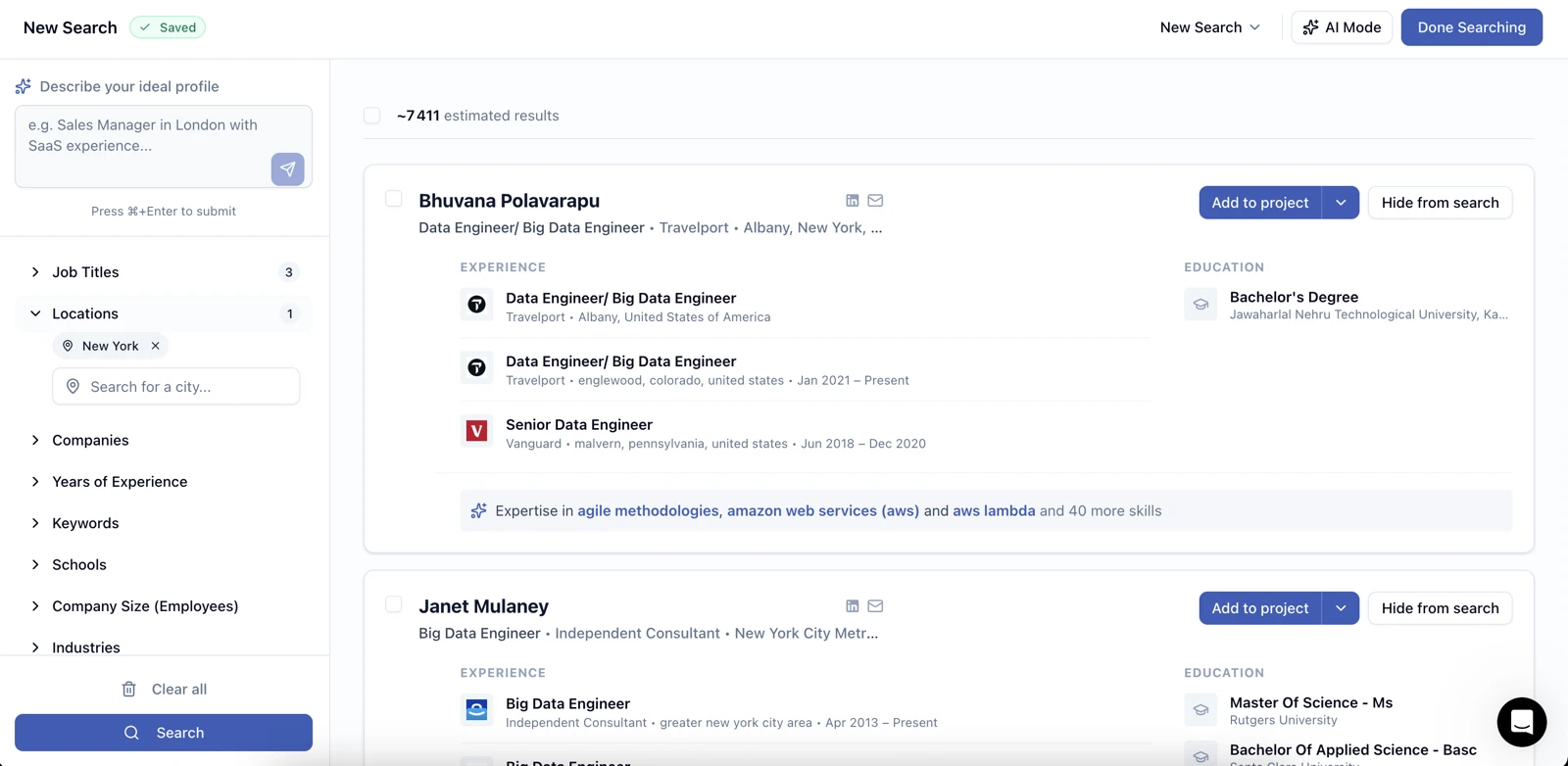Collapse the Locations filter
1568x766 pixels.
pyautogui.click(x=164, y=313)
